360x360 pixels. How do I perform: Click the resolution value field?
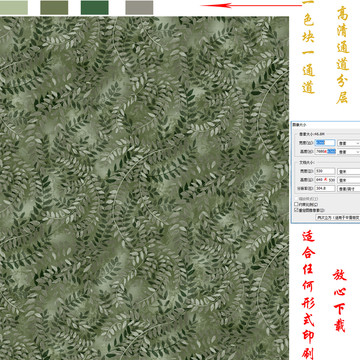pyautogui.click(x=325, y=188)
